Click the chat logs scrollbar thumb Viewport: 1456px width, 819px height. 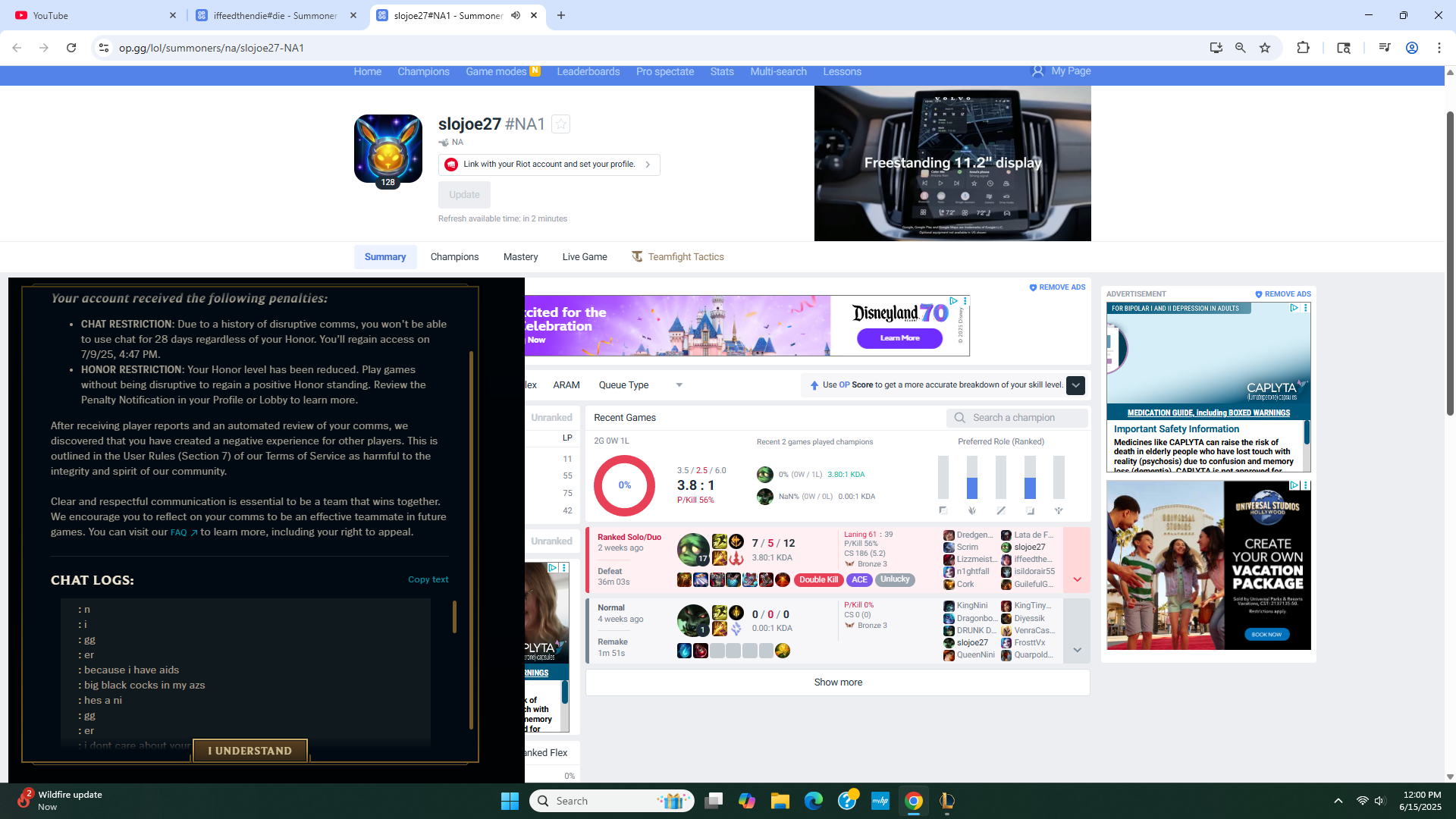(454, 617)
